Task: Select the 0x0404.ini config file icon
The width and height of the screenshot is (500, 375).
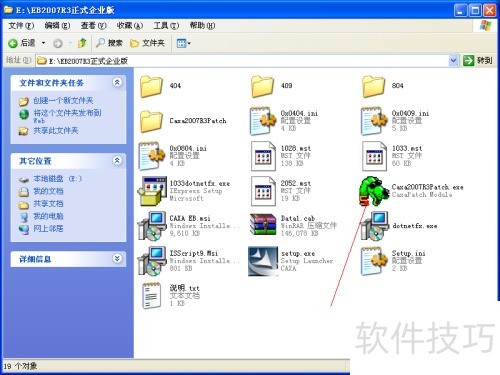Action: click(263, 121)
